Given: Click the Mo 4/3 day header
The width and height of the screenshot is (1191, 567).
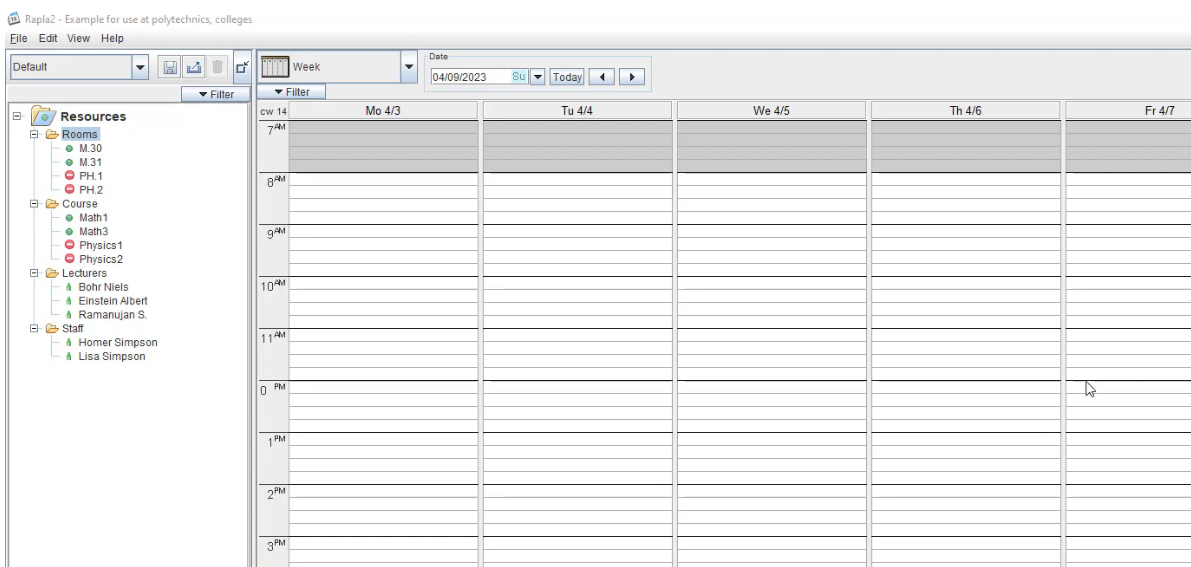Looking at the screenshot, I should (383, 111).
